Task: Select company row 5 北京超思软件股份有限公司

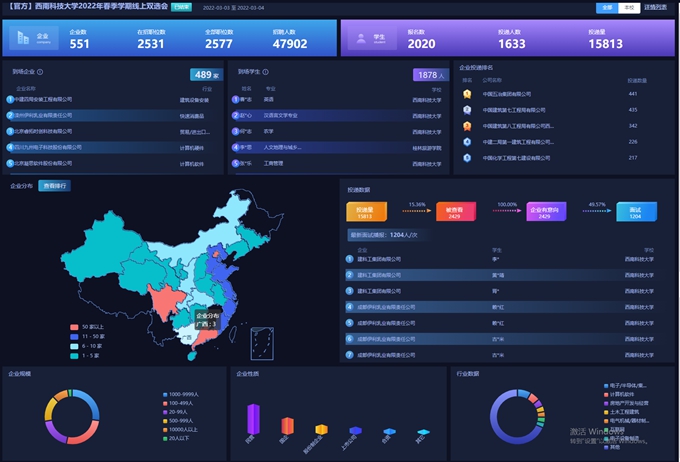Action: click(x=113, y=164)
